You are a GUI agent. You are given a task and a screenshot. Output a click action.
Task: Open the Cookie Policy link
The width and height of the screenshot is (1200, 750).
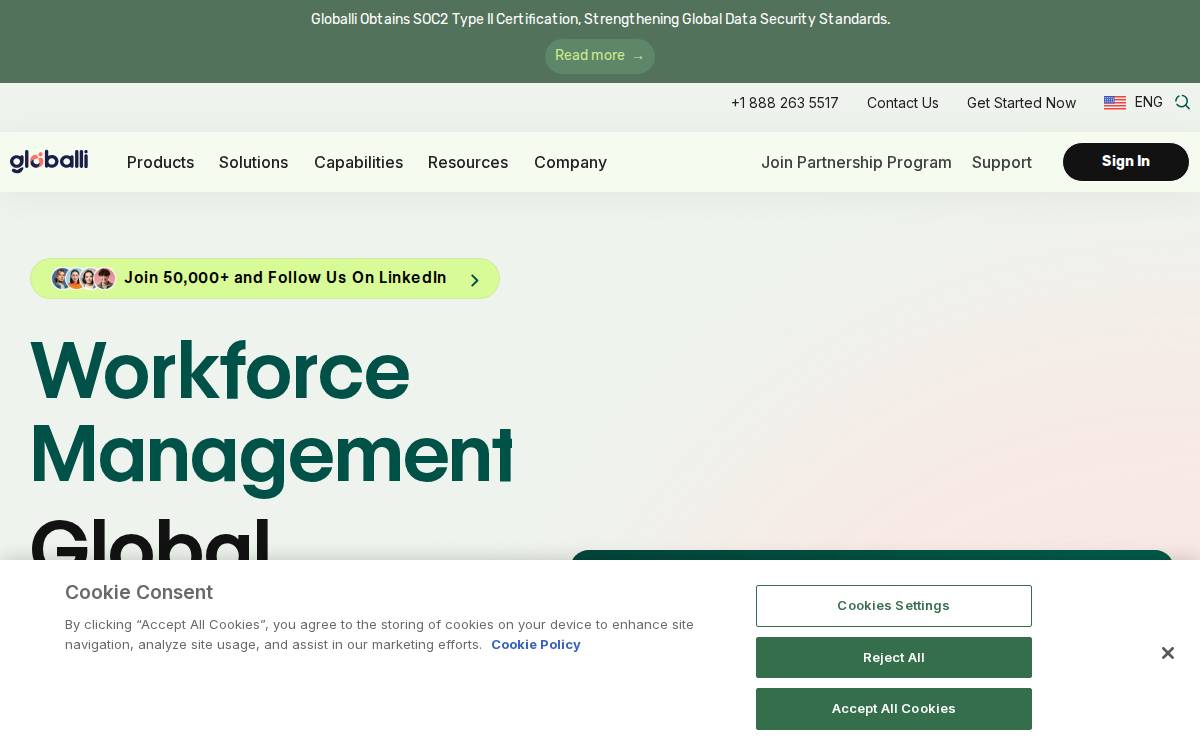point(536,645)
